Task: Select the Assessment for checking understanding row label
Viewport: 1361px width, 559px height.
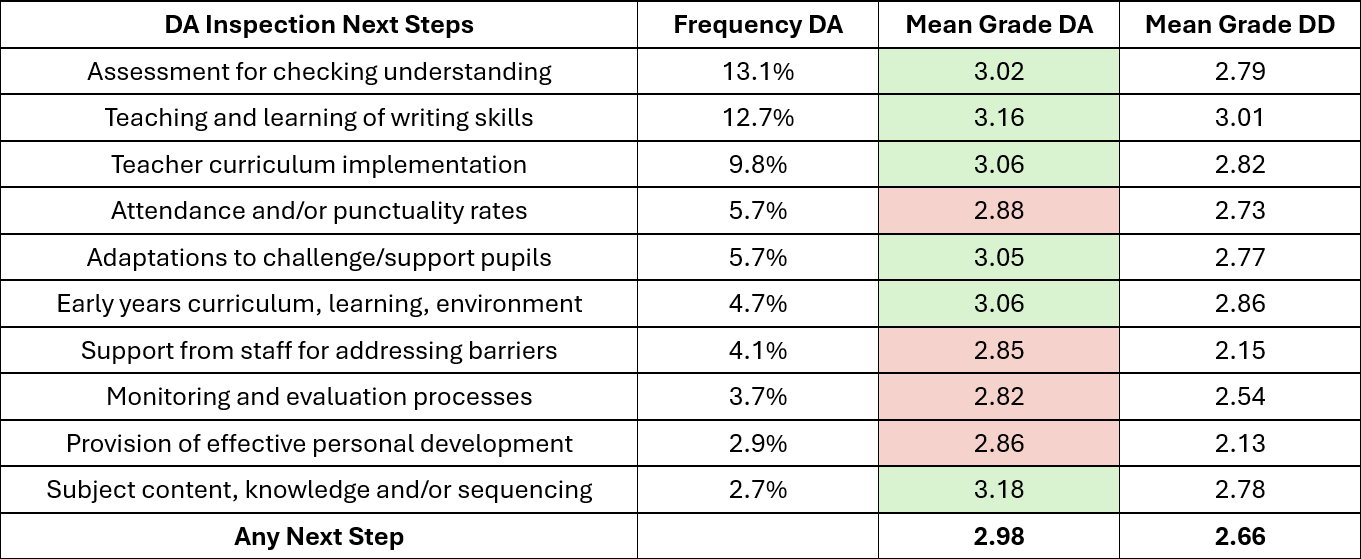Action: (319, 71)
